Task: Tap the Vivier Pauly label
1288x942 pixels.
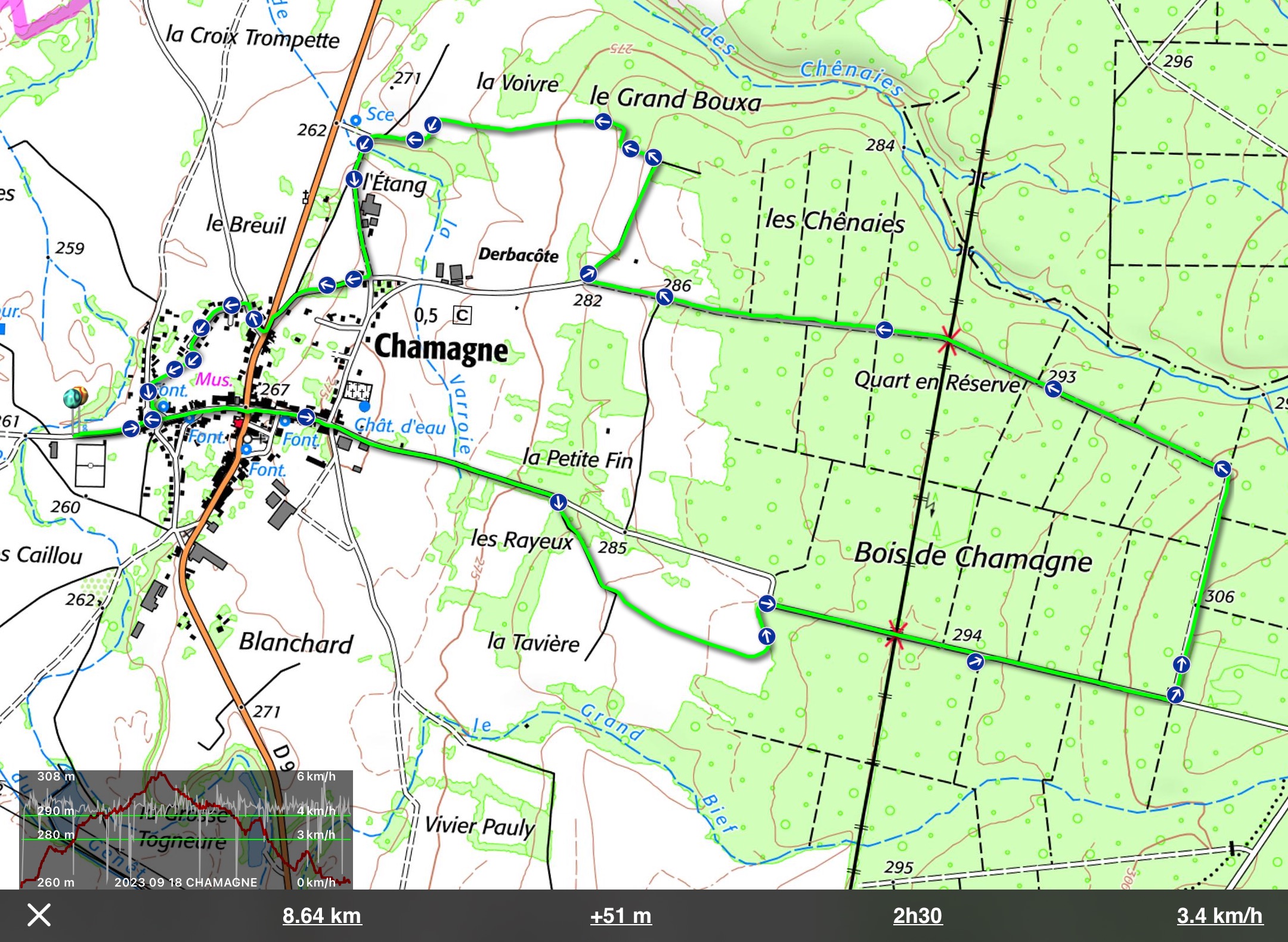Action: (479, 827)
